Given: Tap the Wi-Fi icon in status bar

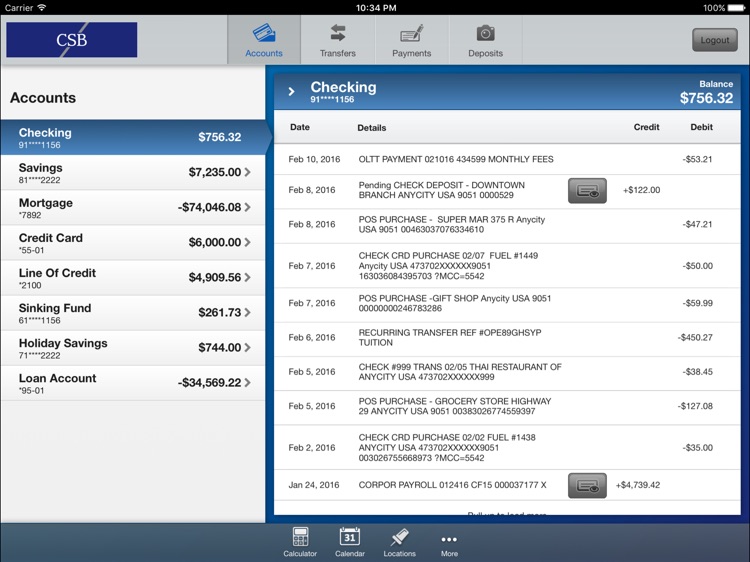Looking at the screenshot, I should coord(42,7).
